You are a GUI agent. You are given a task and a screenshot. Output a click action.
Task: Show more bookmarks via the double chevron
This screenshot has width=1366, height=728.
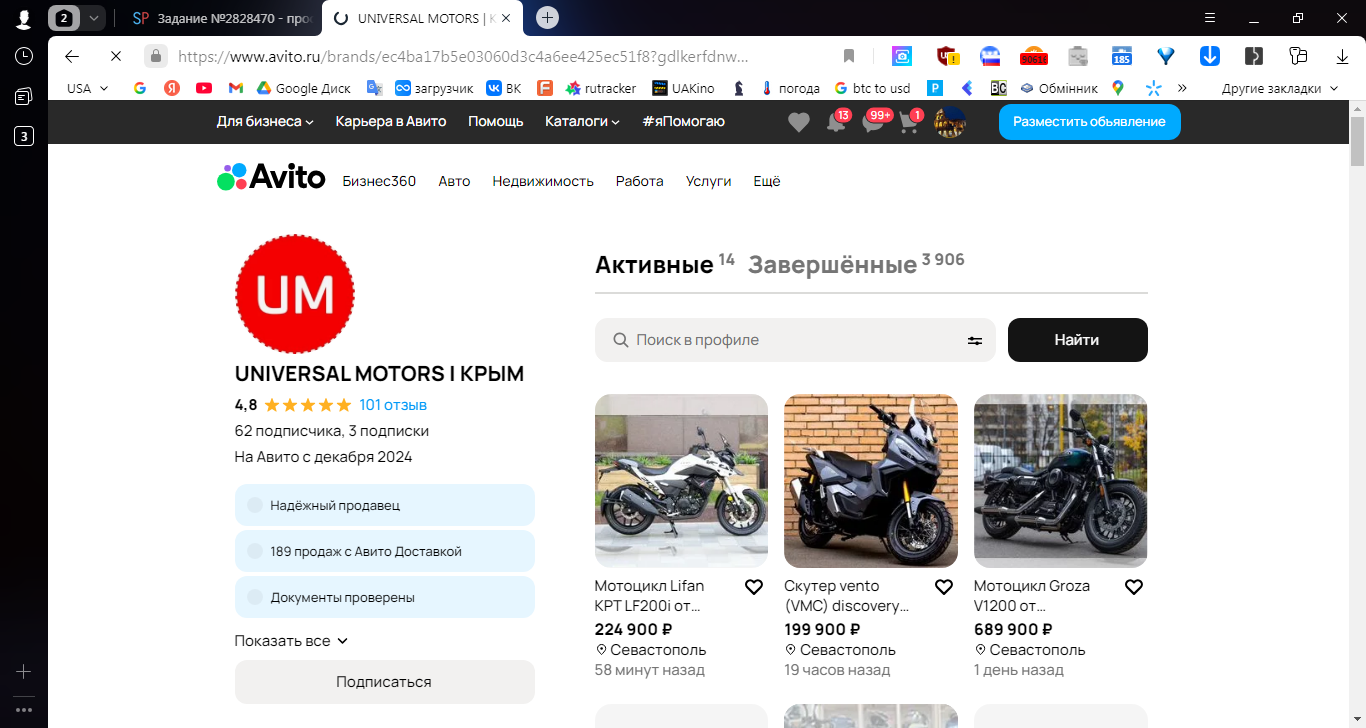pos(1182,88)
